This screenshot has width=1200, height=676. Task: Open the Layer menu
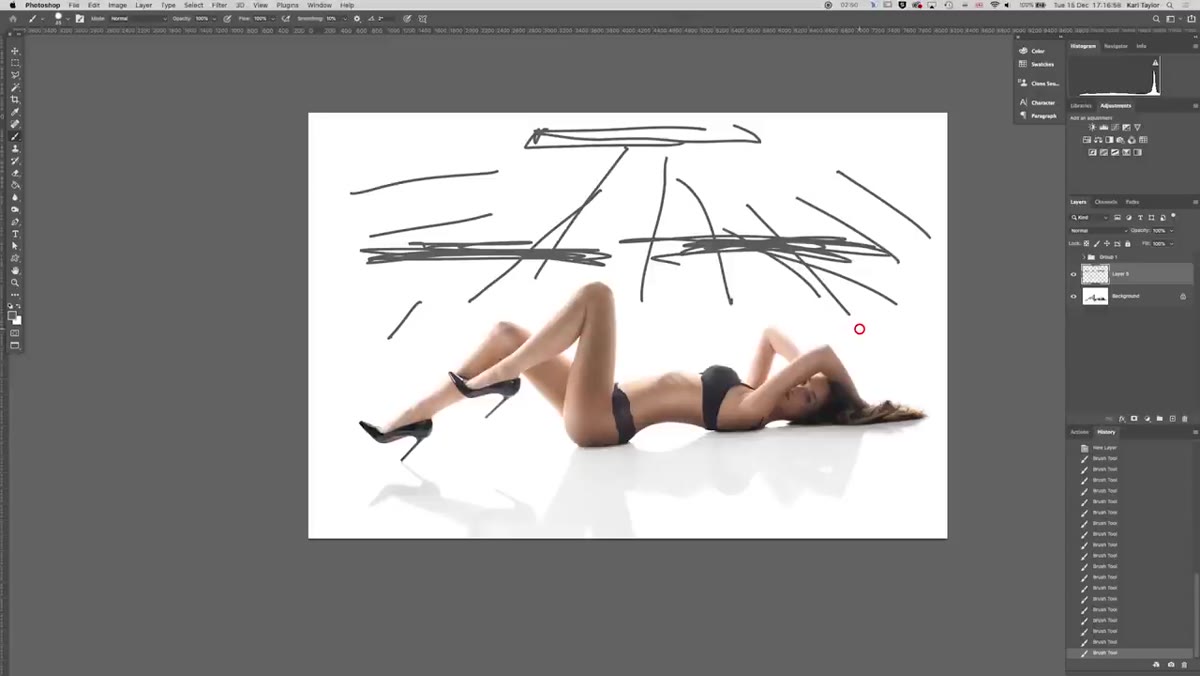(x=144, y=5)
